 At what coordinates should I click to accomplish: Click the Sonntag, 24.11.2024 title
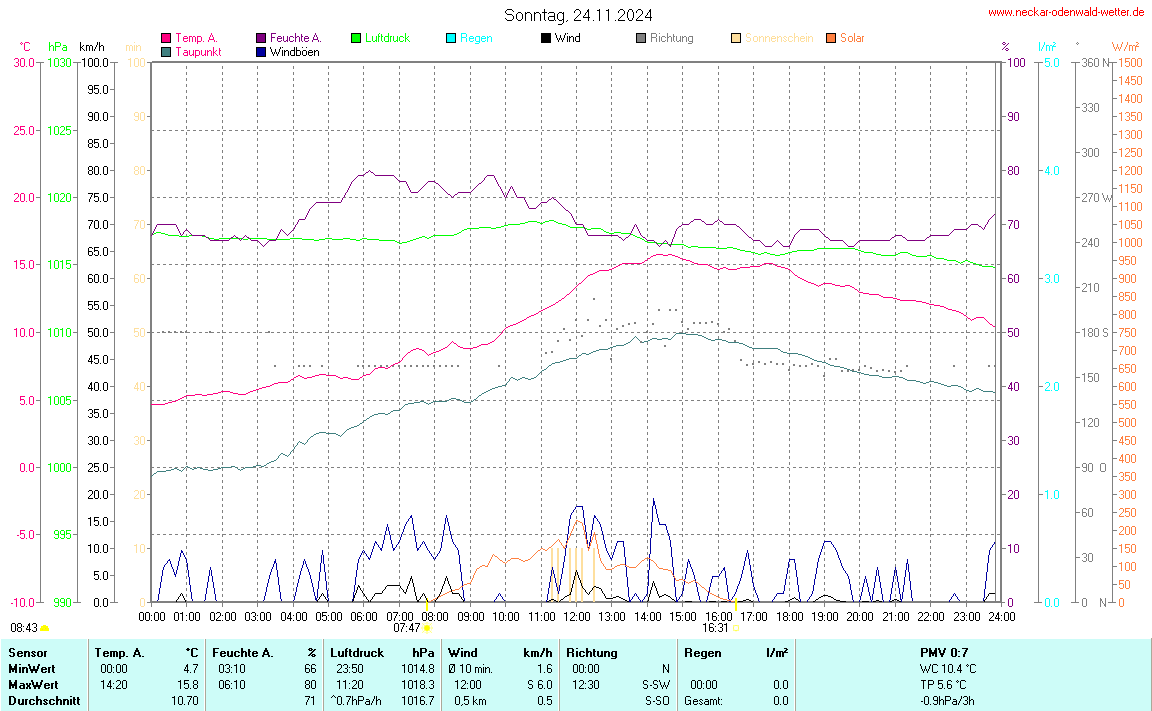tap(578, 15)
